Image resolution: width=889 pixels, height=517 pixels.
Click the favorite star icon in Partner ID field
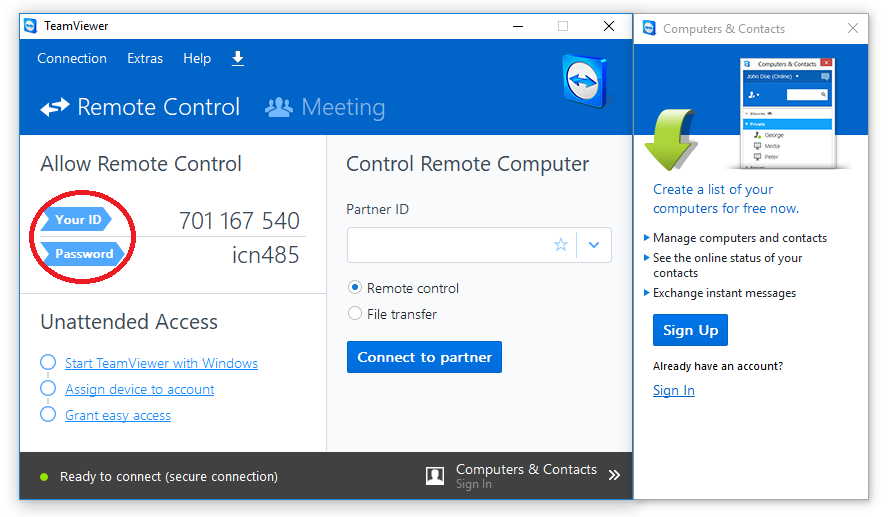[x=561, y=245]
